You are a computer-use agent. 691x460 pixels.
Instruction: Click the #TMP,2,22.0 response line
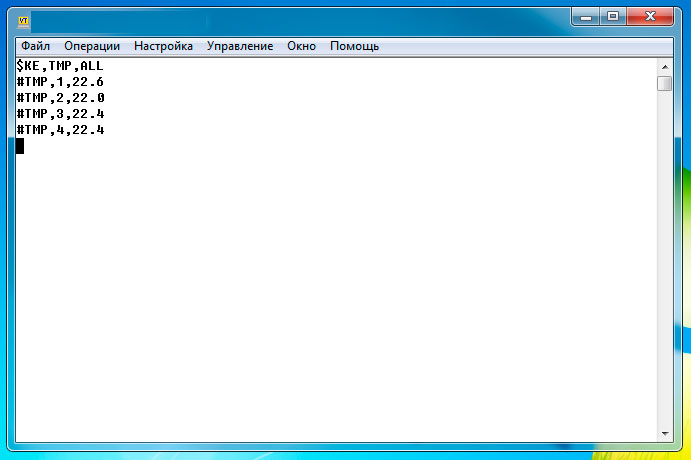(60, 97)
